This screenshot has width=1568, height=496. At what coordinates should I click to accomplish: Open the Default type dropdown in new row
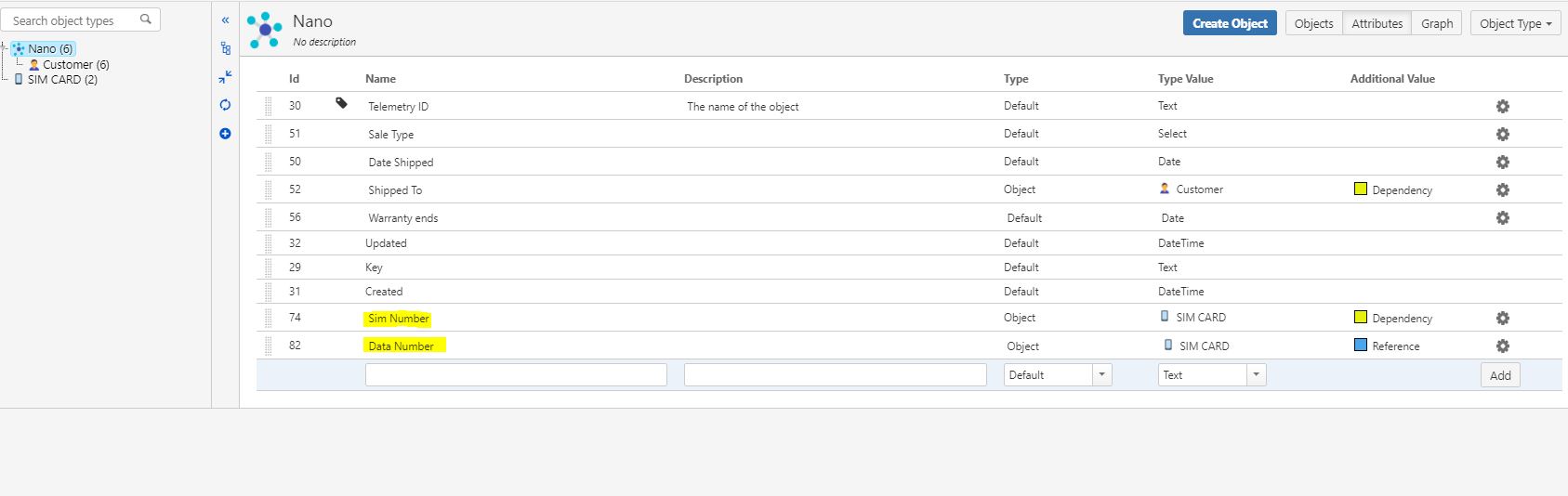click(1058, 374)
